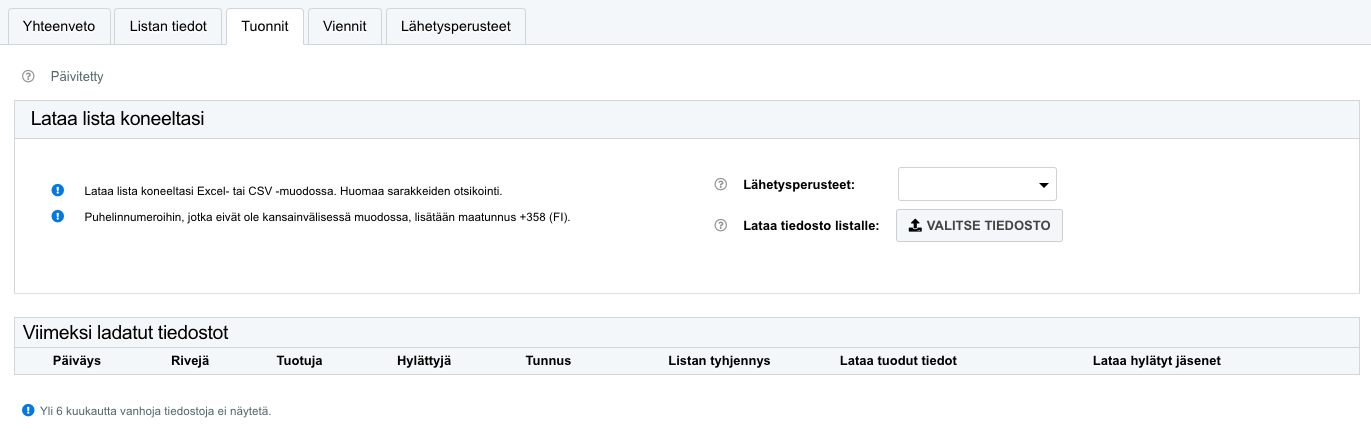
Task: Click the help icon beside Lataa tiedosto listalle
Action: pyautogui.click(x=720, y=226)
